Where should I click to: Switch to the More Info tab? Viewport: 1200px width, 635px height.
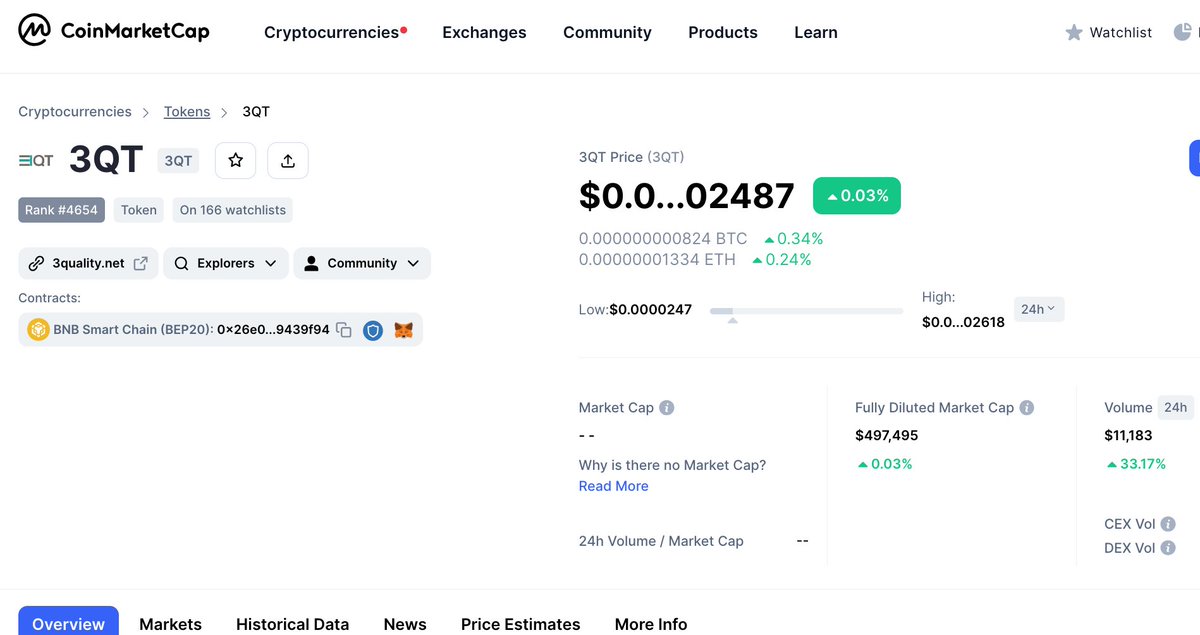pos(651,624)
